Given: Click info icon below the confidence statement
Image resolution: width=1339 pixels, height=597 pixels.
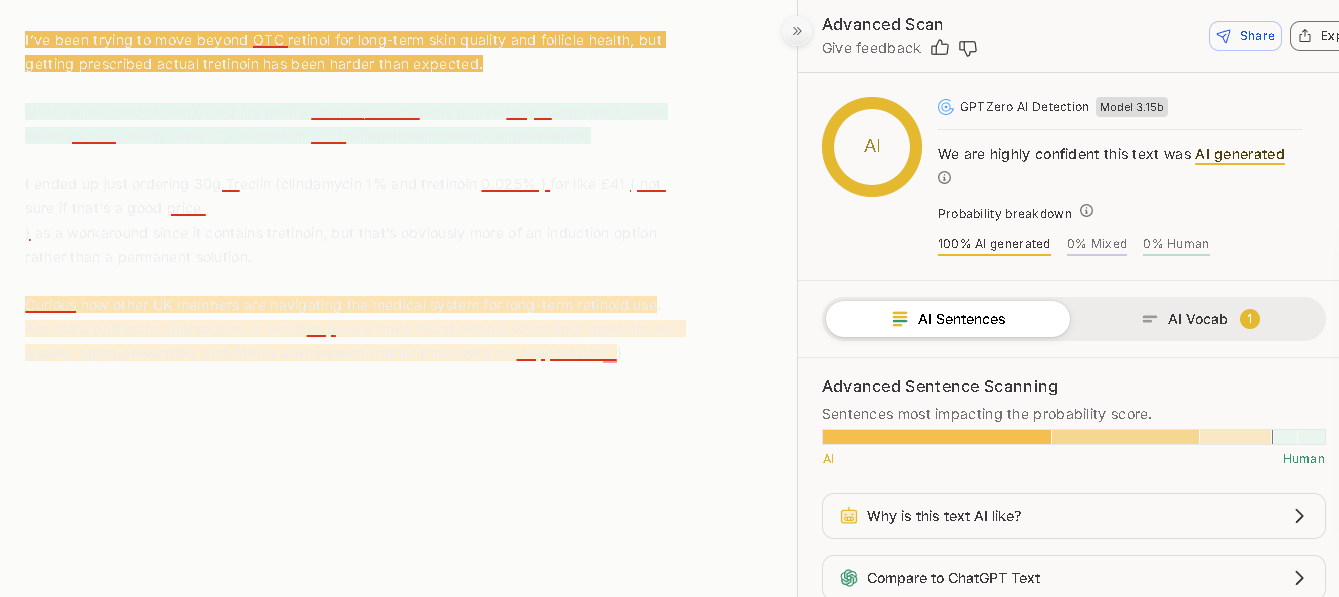Looking at the screenshot, I should [944, 178].
